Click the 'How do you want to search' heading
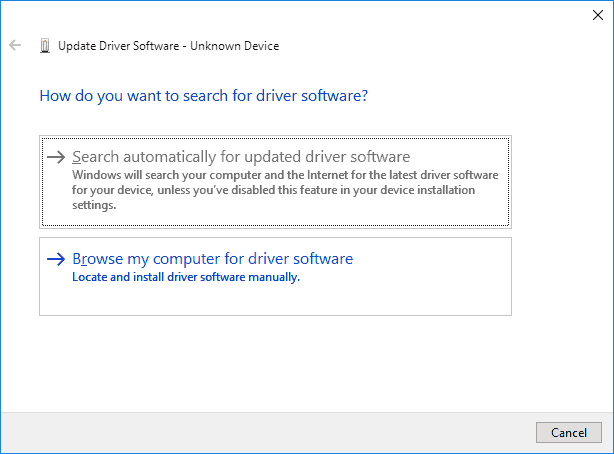Image resolution: width=614 pixels, height=454 pixels. (204, 96)
